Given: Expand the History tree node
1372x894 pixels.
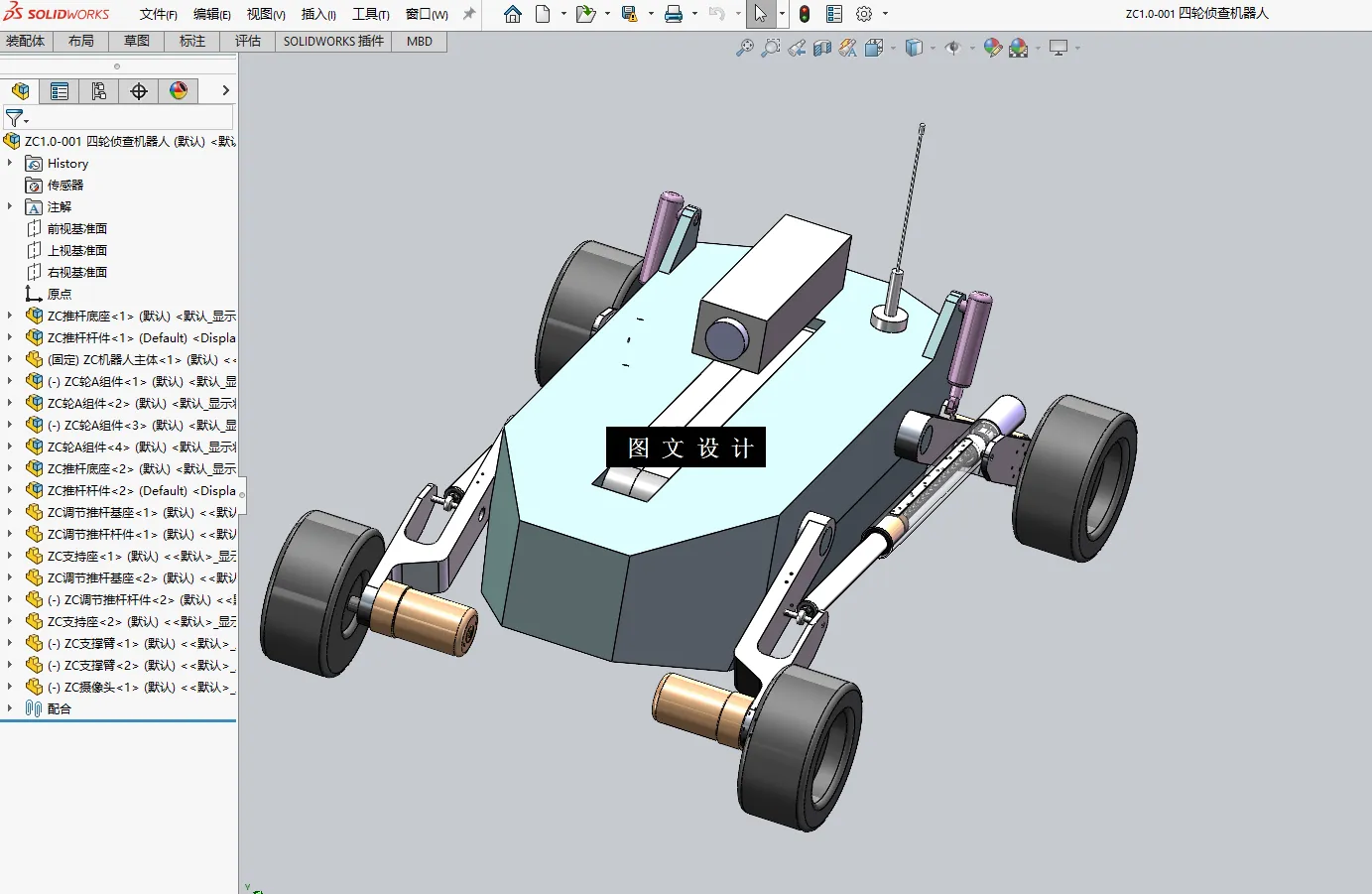Looking at the screenshot, I should click(10, 163).
